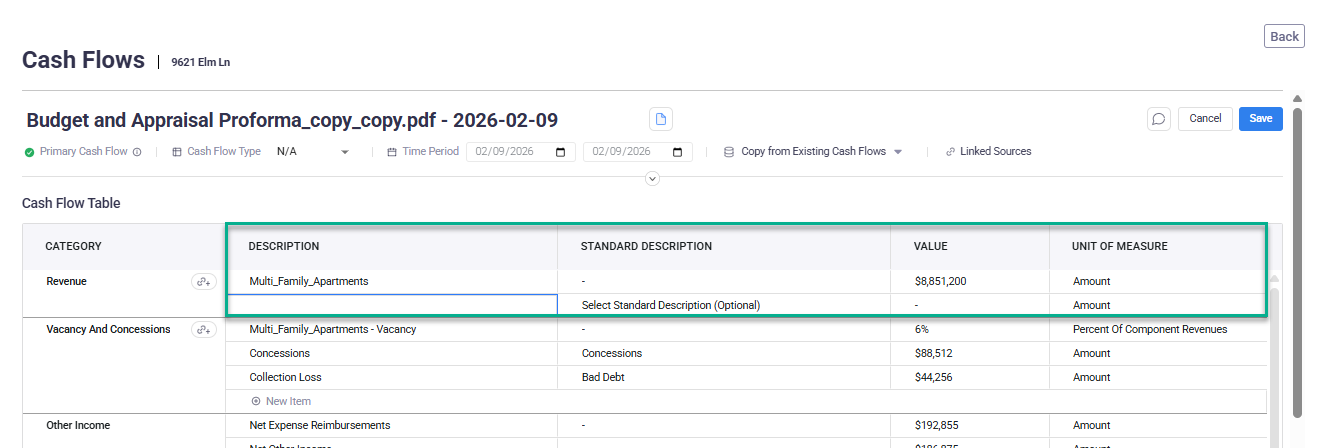1325x448 pixels.
Task: Open the document icon beside the file title
Action: (x=660, y=119)
